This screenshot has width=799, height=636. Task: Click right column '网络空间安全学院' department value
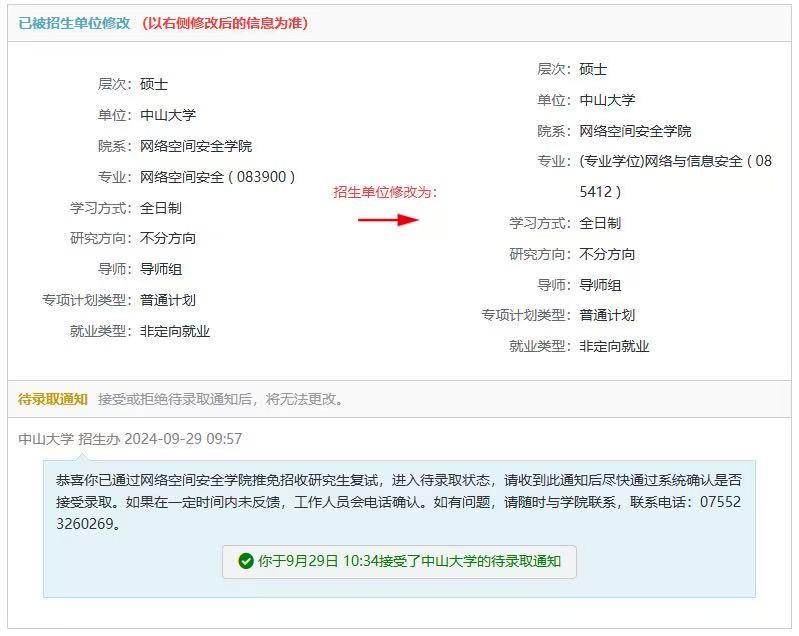tap(635, 131)
